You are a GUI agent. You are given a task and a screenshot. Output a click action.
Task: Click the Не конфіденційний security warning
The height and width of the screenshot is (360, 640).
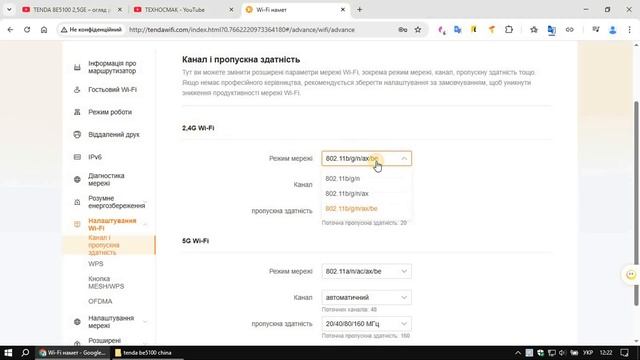pyautogui.click(x=91, y=29)
